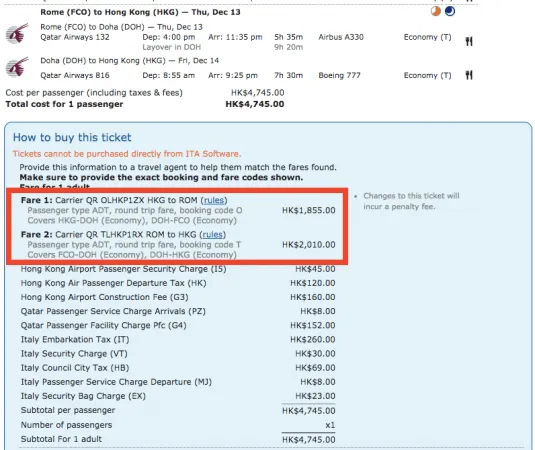The image size is (535, 450).
Task: Click the blue moon red-eye icon
Action: [x=450, y=12]
